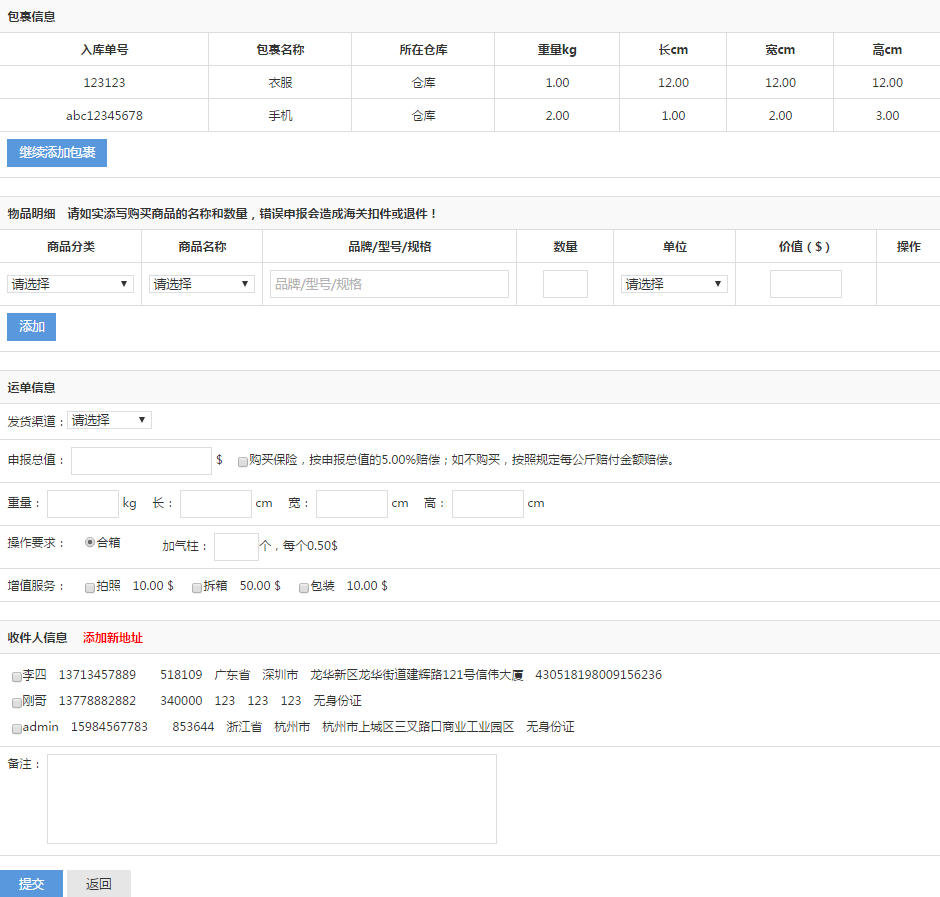940x897 pixels.
Task: Open the 商品分类 dropdown
Action: point(70,284)
